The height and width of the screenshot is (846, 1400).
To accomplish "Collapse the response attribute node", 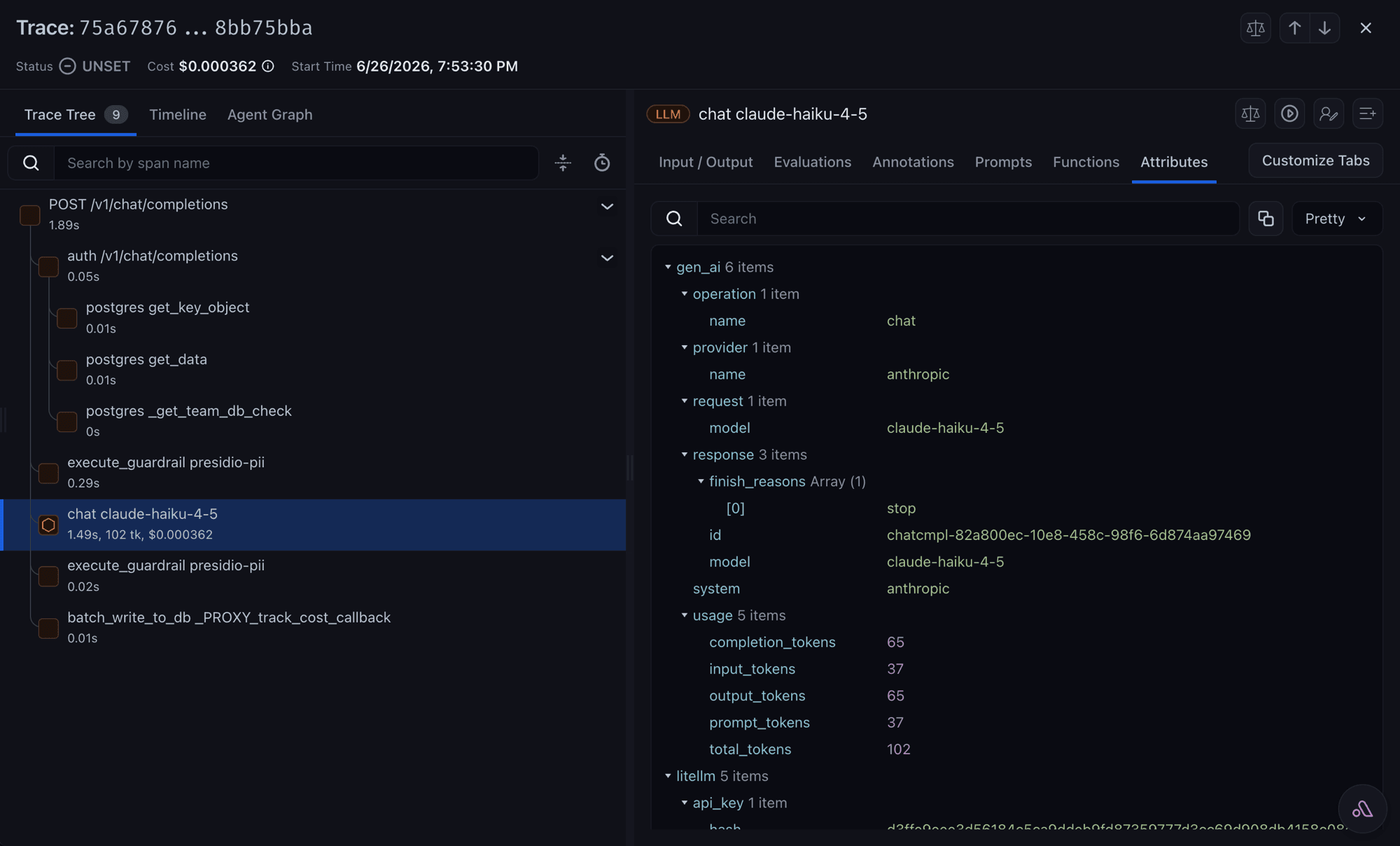I will coord(685,455).
